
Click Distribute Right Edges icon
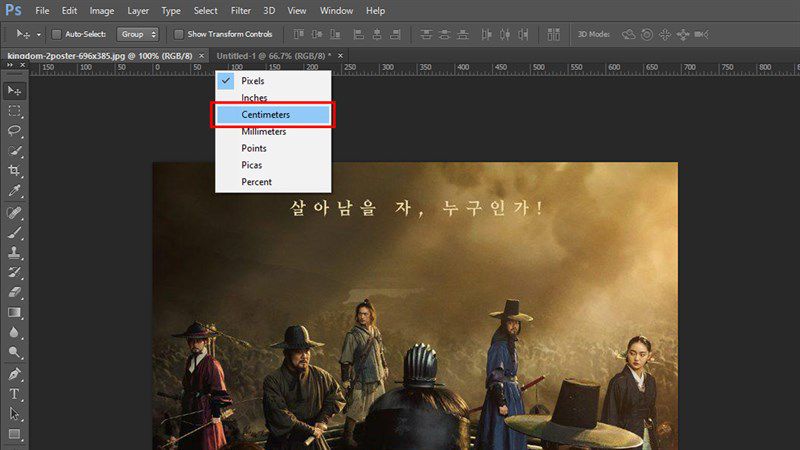coord(523,34)
